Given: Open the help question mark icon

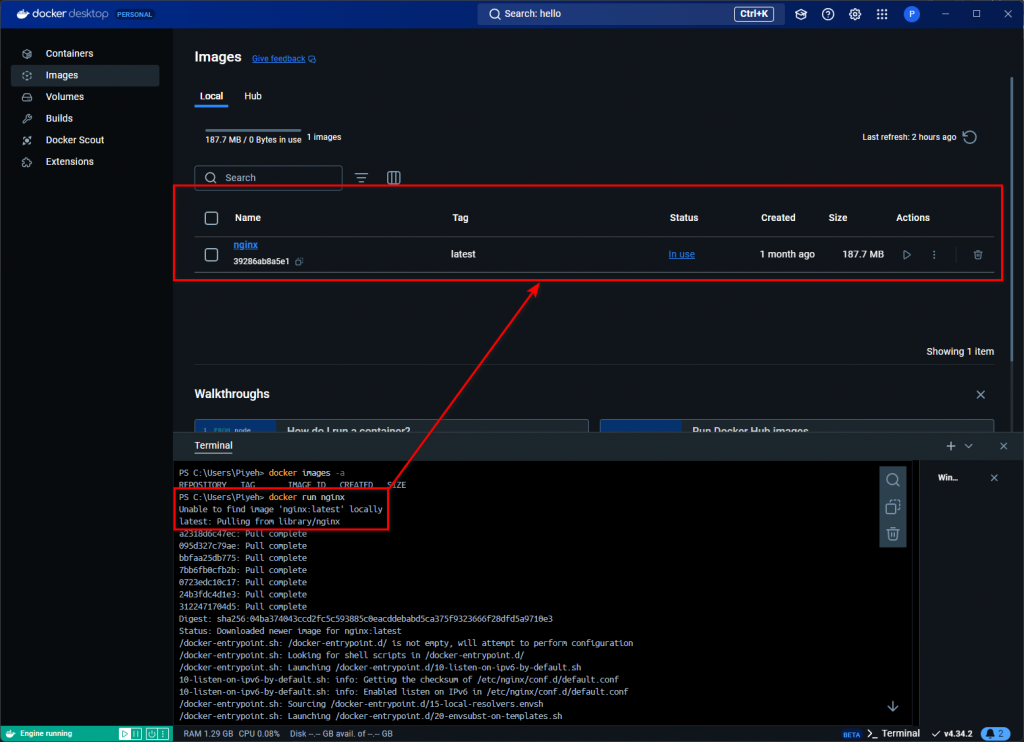Looking at the screenshot, I should (x=827, y=14).
